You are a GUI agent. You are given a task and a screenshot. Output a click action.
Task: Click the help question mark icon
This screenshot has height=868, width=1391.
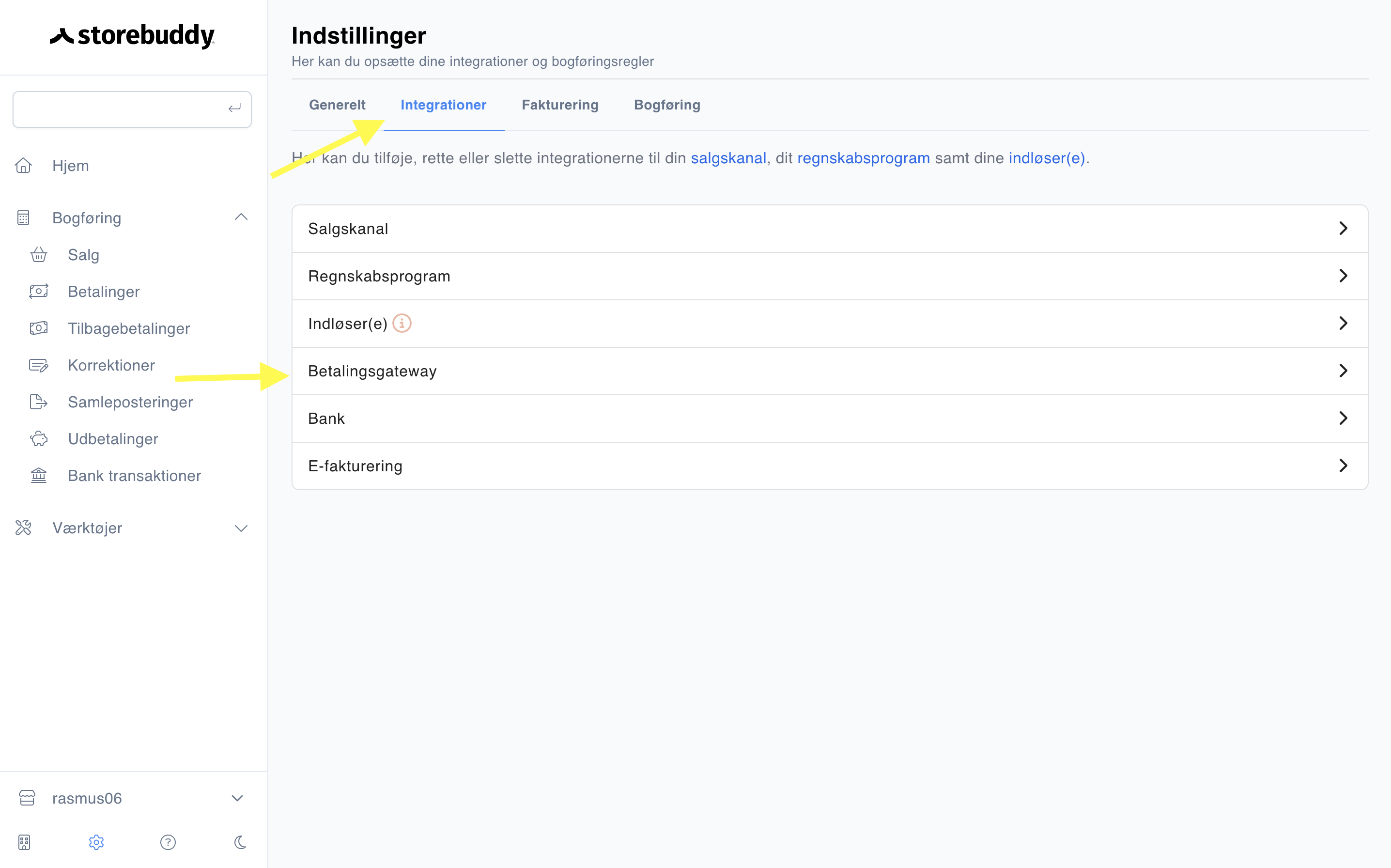168,842
